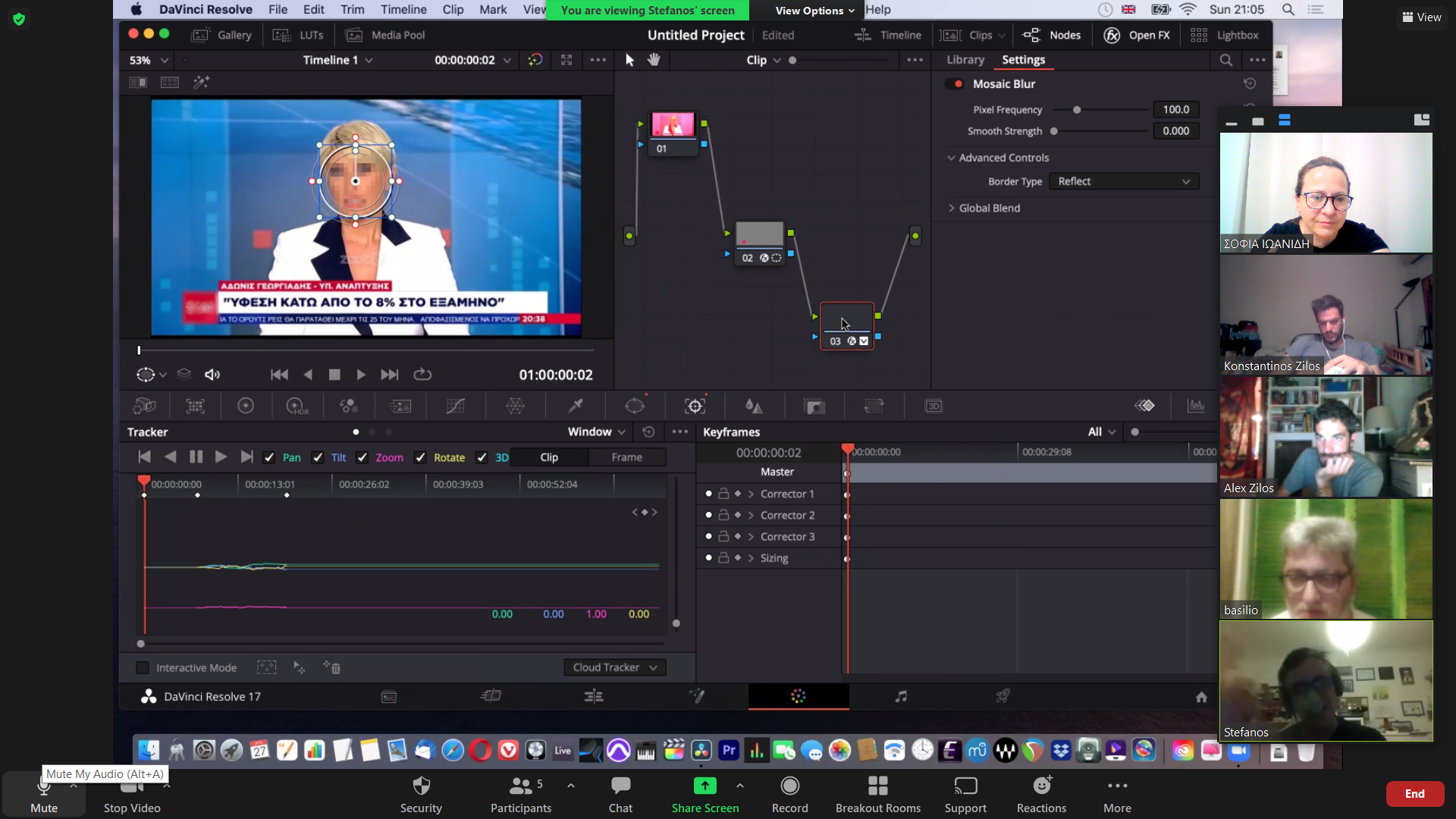Adjust the Pixel Frequency slider handle

tap(1076, 110)
